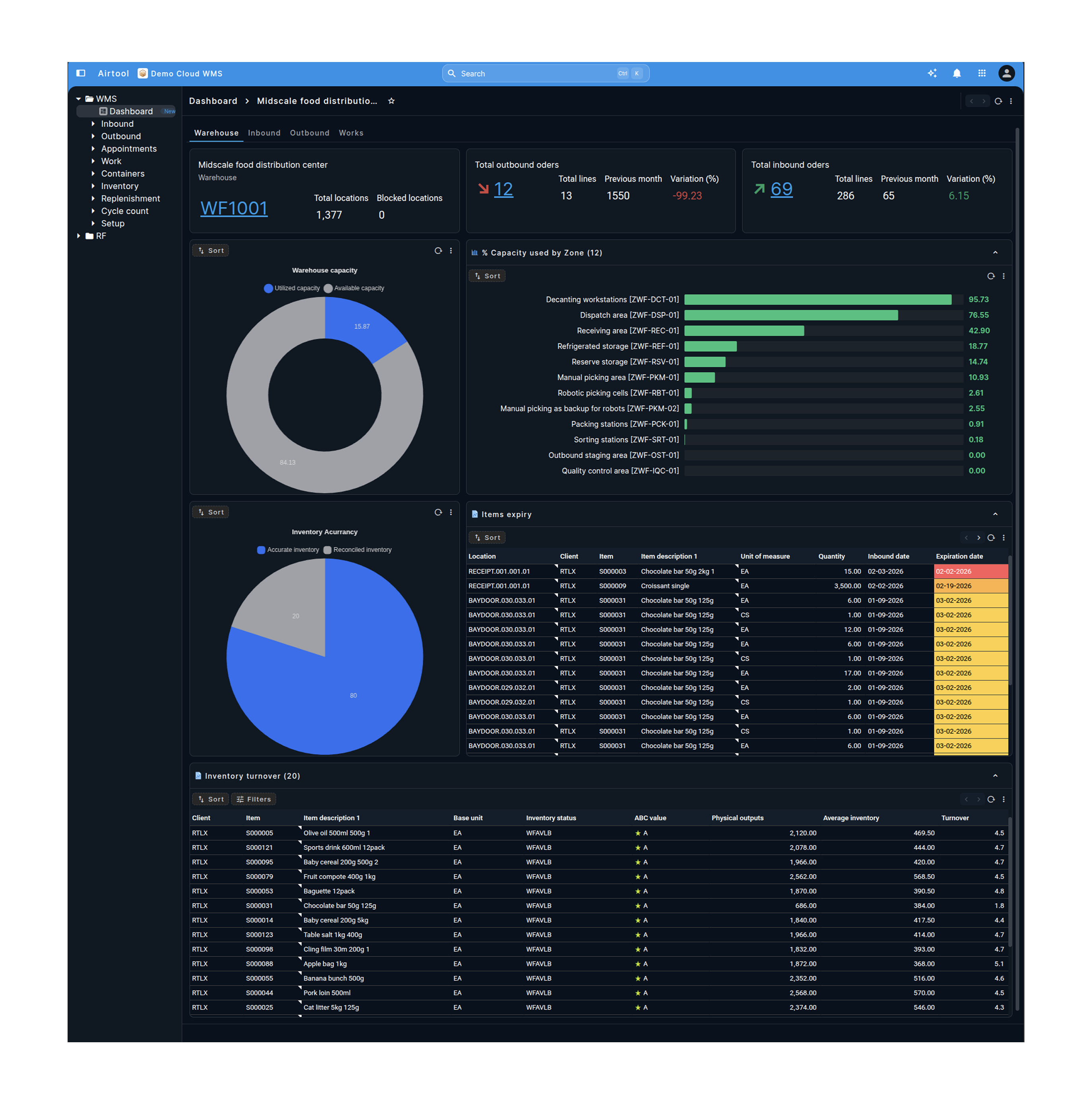Click the sidebar toggle icon in top bar
1092x1113 pixels.
[x=81, y=74]
